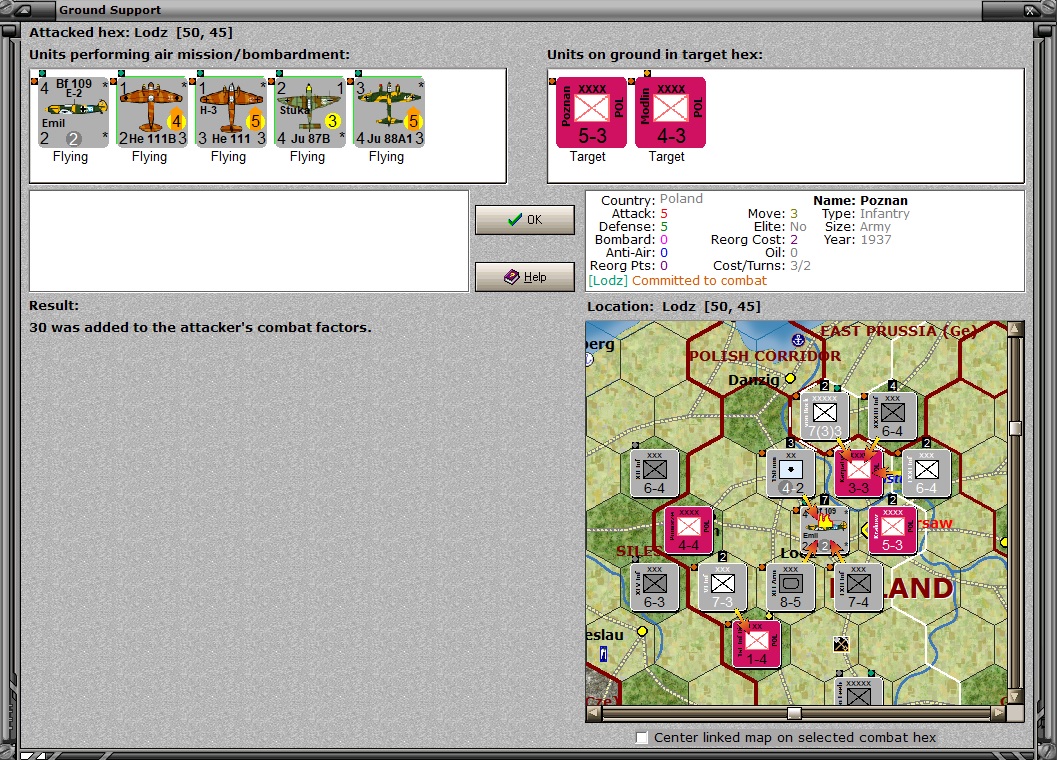Click the map vertical scrollbar thumb
This screenshot has width=1057, height=760.
1015,428
